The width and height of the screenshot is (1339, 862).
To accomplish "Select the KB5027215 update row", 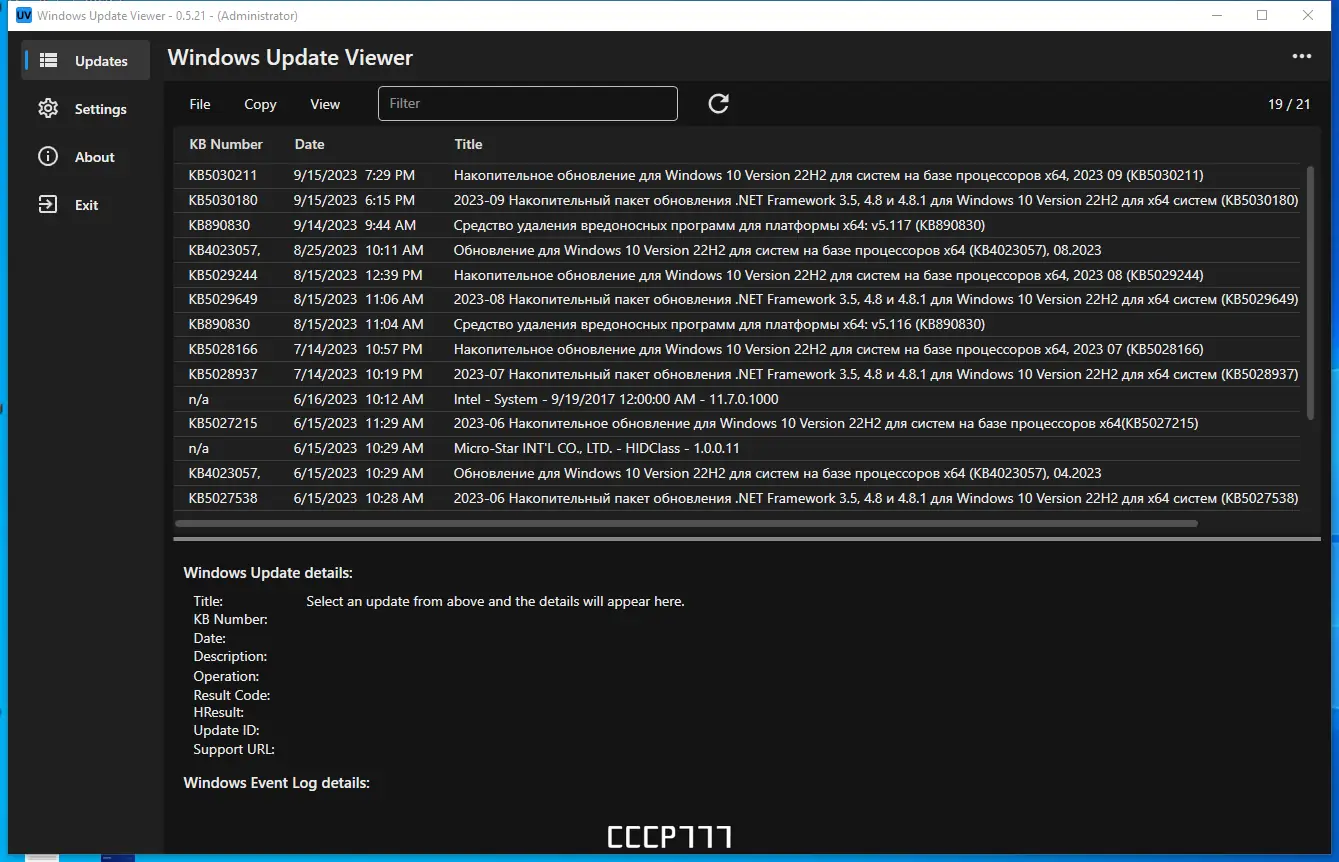I will pyautogui.click(x=738, y=423).
